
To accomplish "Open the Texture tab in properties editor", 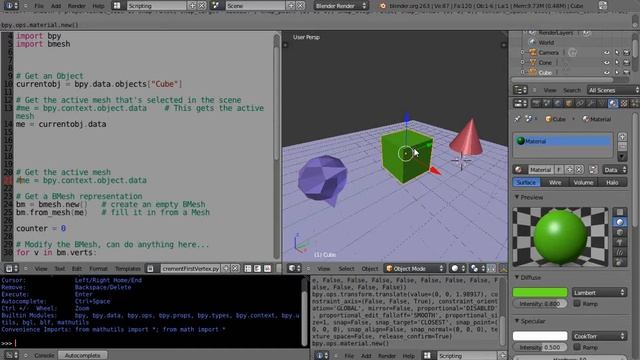I will (624, 103).
